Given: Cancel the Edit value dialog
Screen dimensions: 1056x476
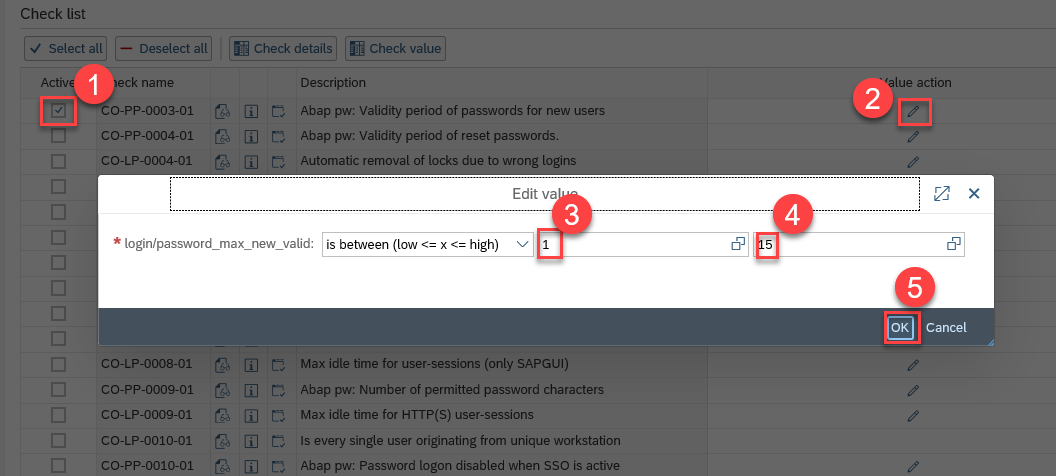Looking at the screenshot, I should point(946,327).
